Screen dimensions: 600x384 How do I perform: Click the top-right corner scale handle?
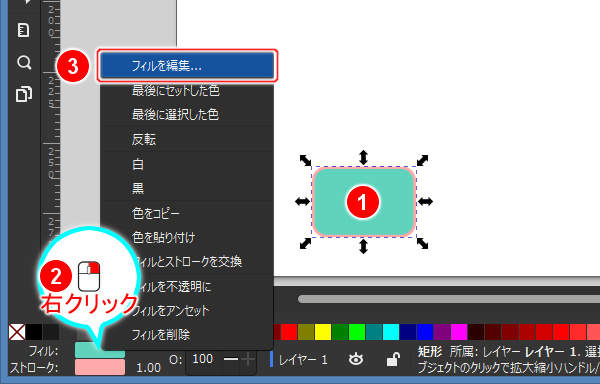(x=422, y=160)
